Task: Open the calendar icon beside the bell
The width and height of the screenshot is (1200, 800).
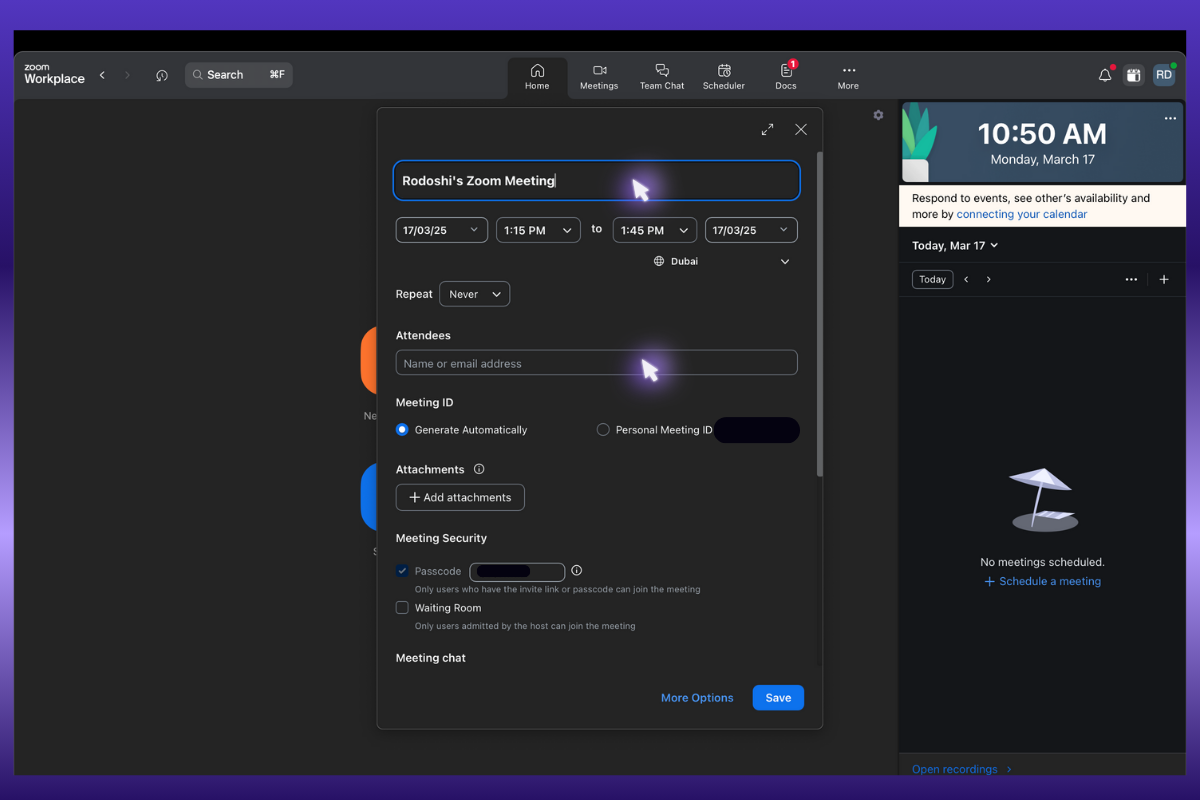Action: point(1133,75)
